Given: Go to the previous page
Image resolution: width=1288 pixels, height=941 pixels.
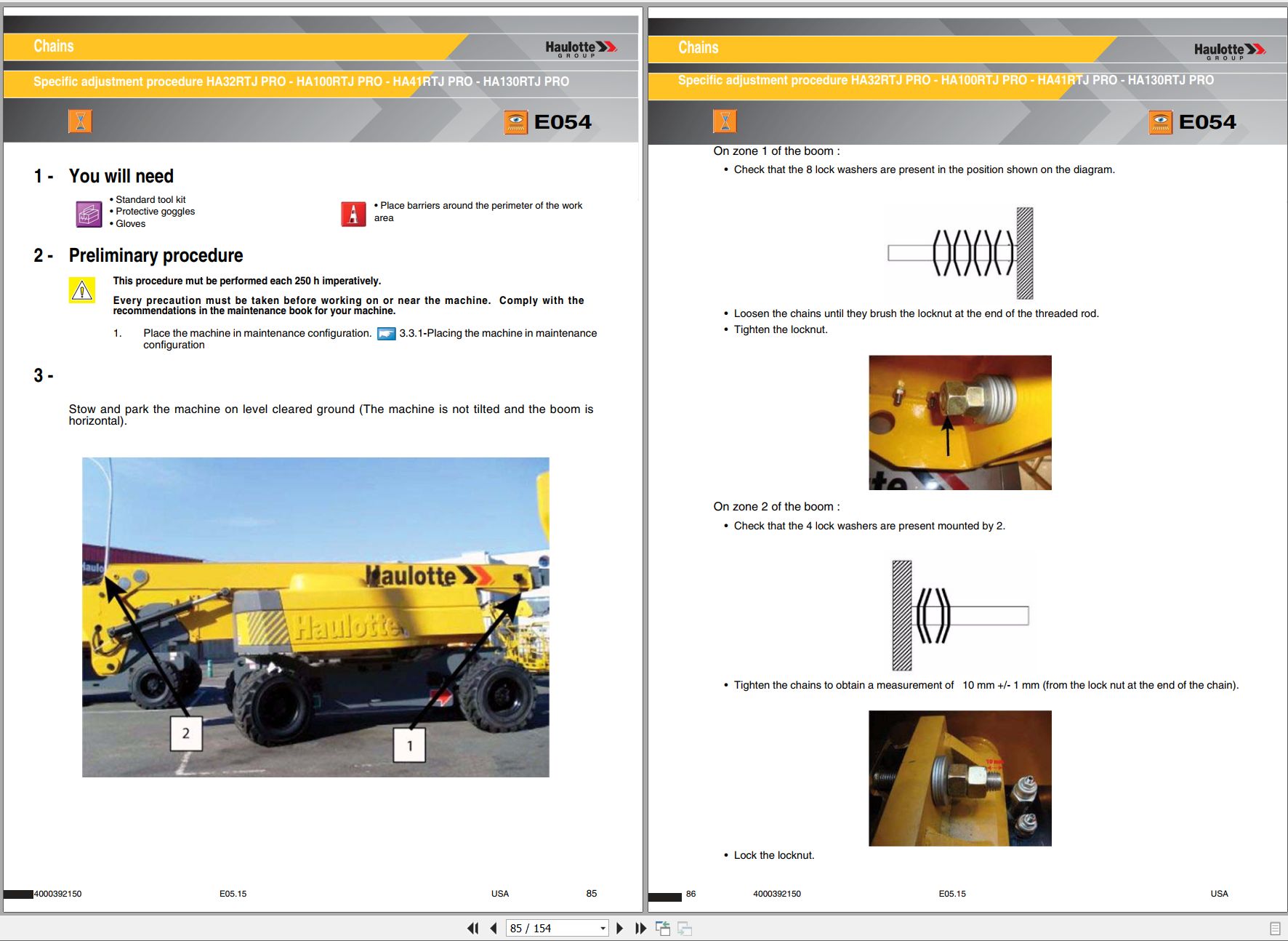Looking at the screenshot, I should pos(494,928).
